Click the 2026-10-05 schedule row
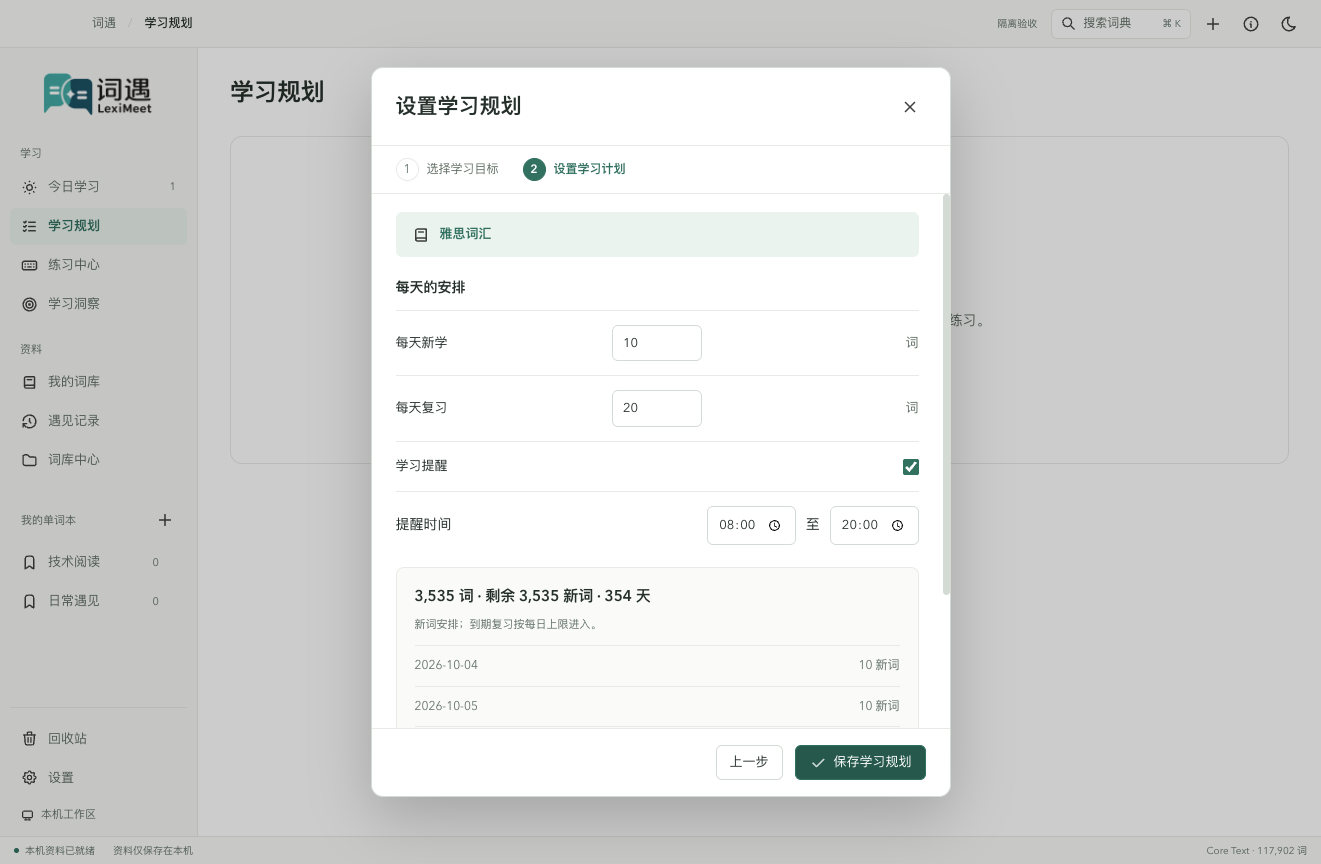Viewport: 1321px width, 864px height. [657, 706]
